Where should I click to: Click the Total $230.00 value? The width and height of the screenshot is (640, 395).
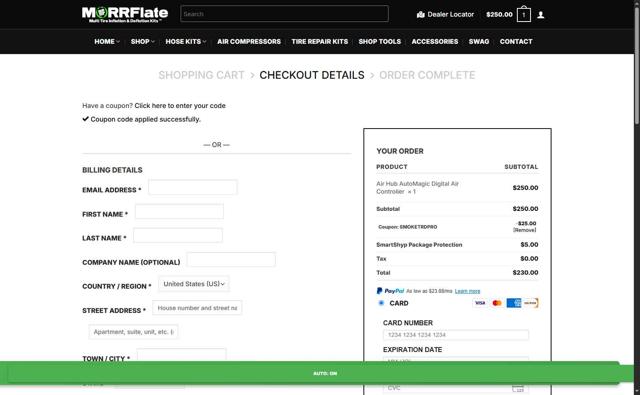coord(525,272)
